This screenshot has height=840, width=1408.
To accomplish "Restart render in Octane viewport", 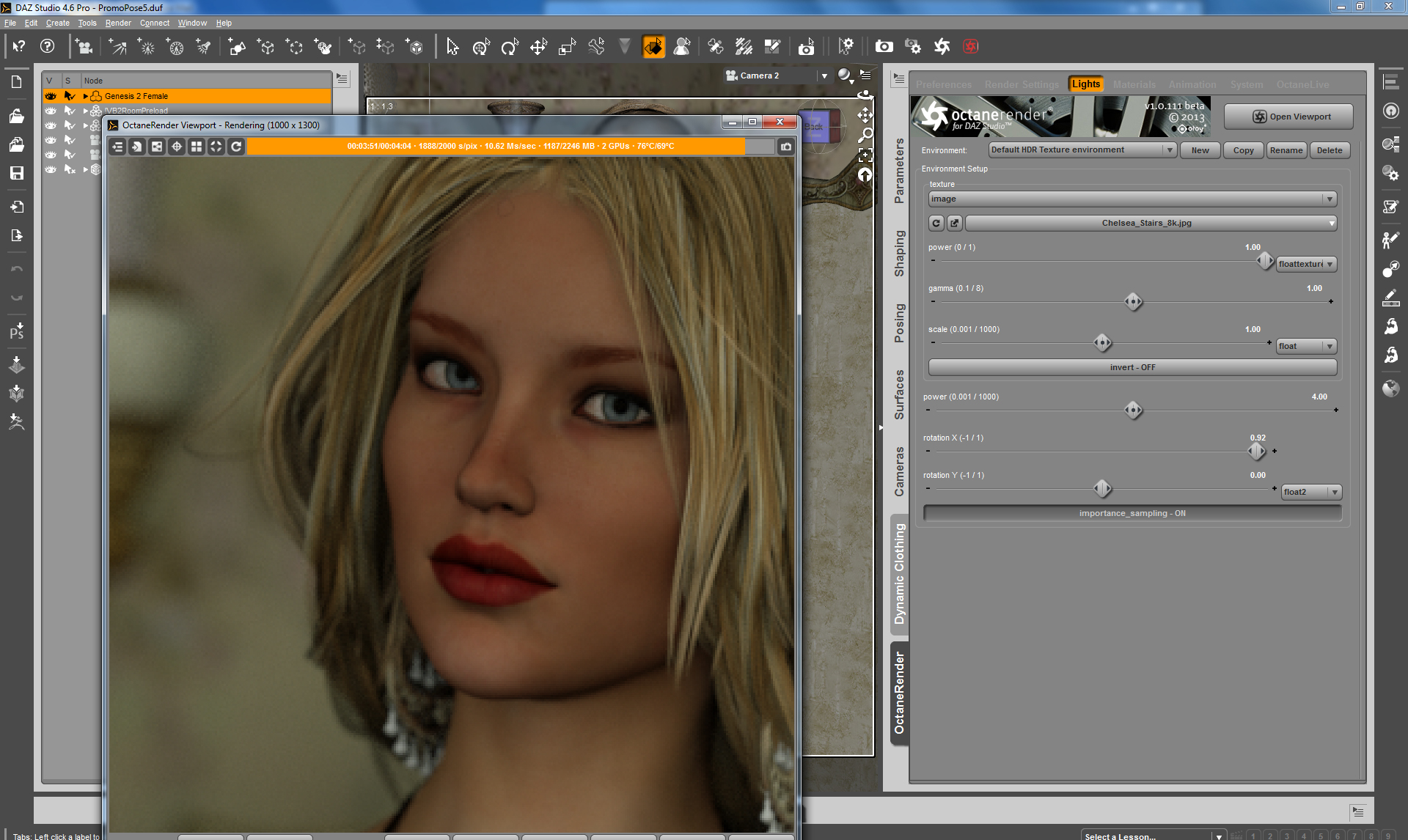I will click(x=236, y=147).
